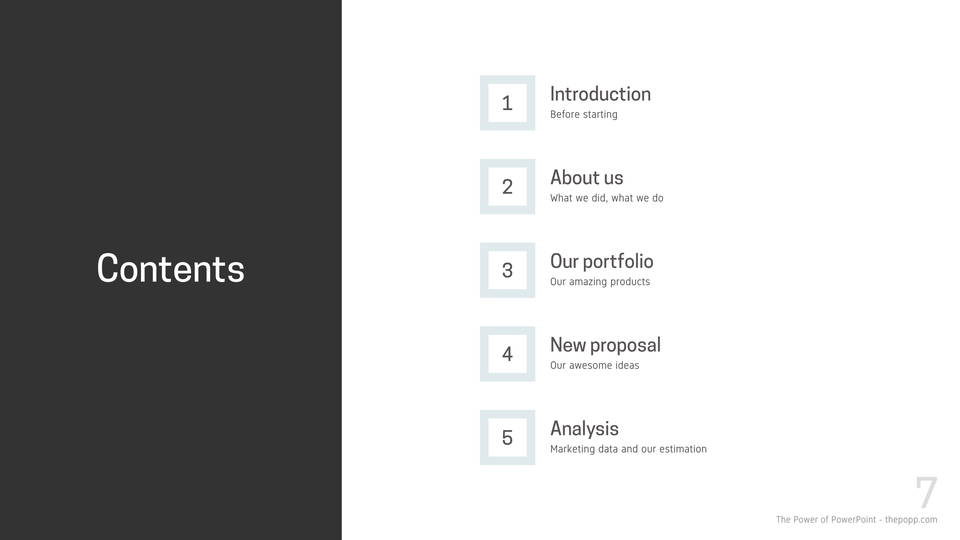Click the number 1 box icon
The image size is (960, 540).
click(507, 103)
